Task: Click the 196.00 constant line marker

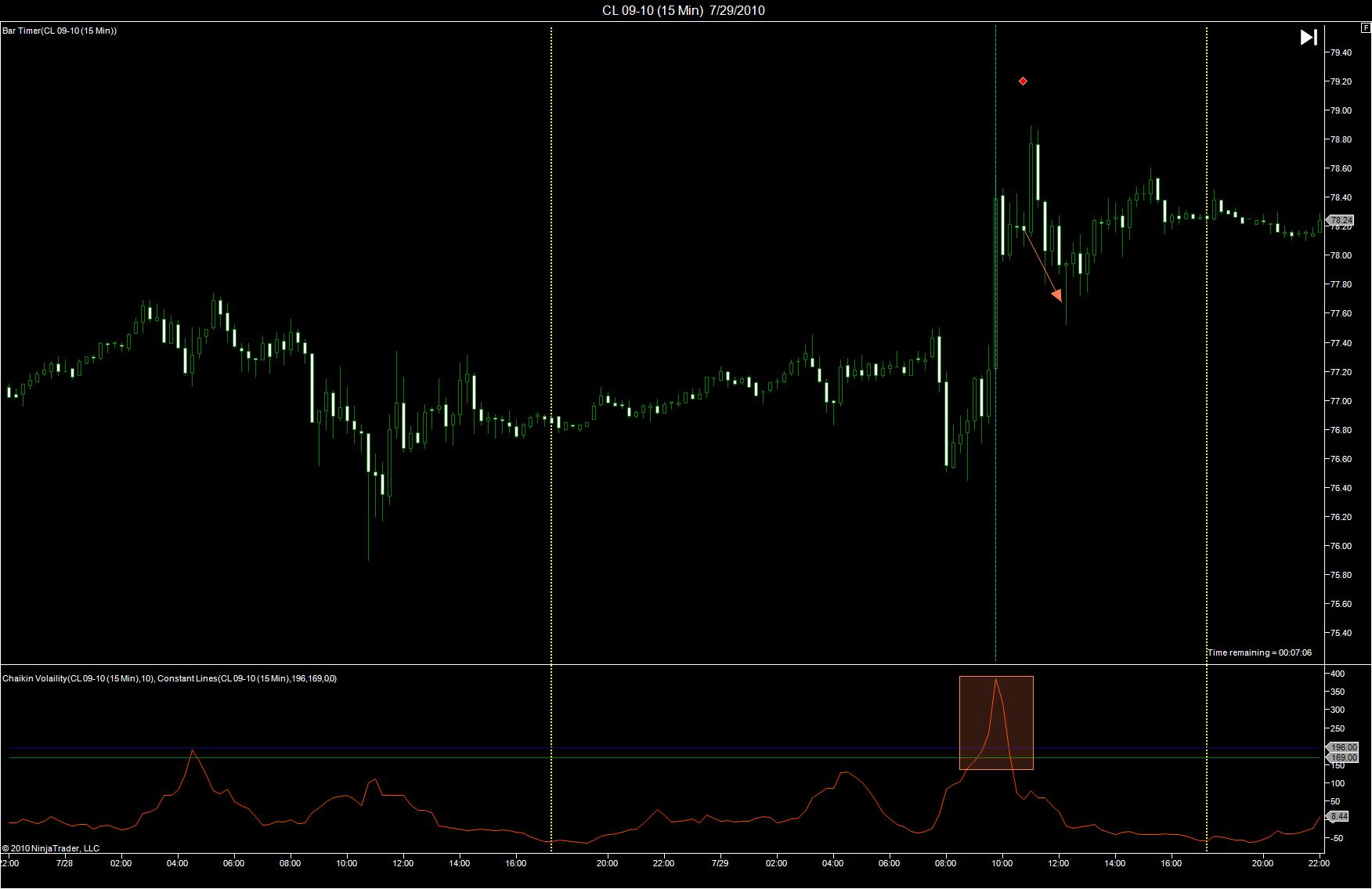Action: tap(1341, 748)
